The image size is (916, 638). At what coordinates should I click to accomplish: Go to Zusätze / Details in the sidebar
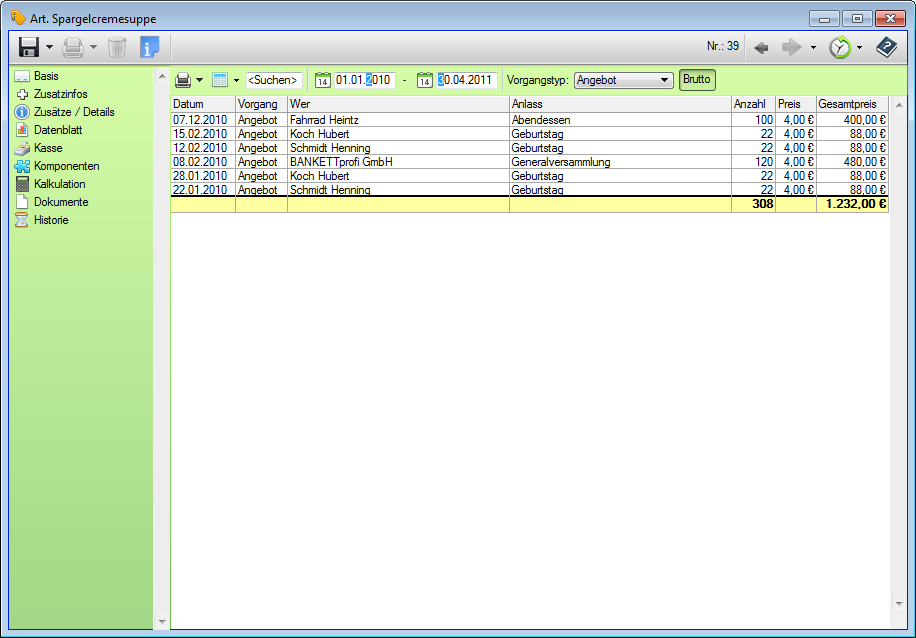coord(74,112)
